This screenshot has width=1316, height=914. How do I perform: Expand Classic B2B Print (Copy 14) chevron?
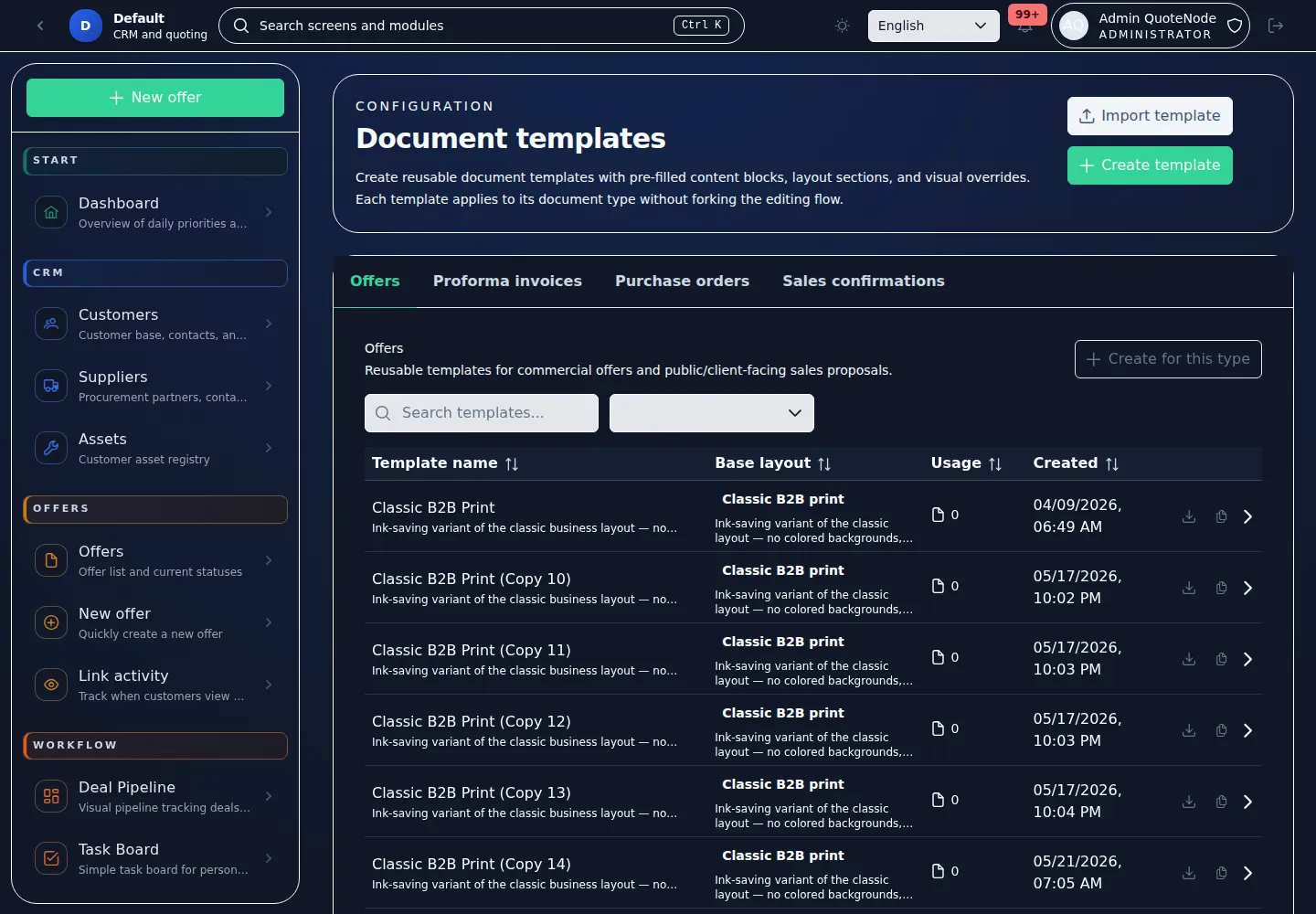coord(1248,873)
